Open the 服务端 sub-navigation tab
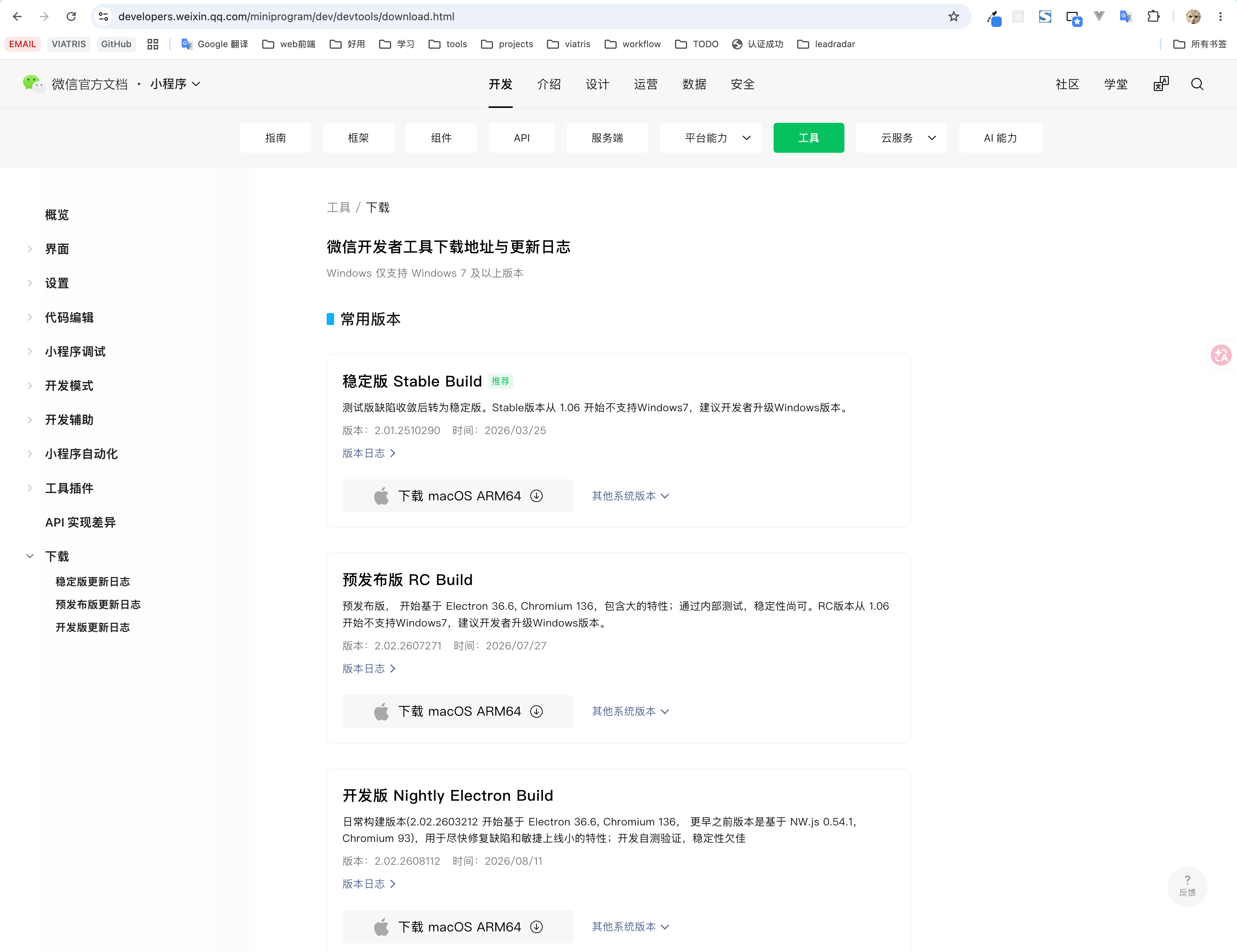Viewport: 1237px width, 952px height. [607, 137]
